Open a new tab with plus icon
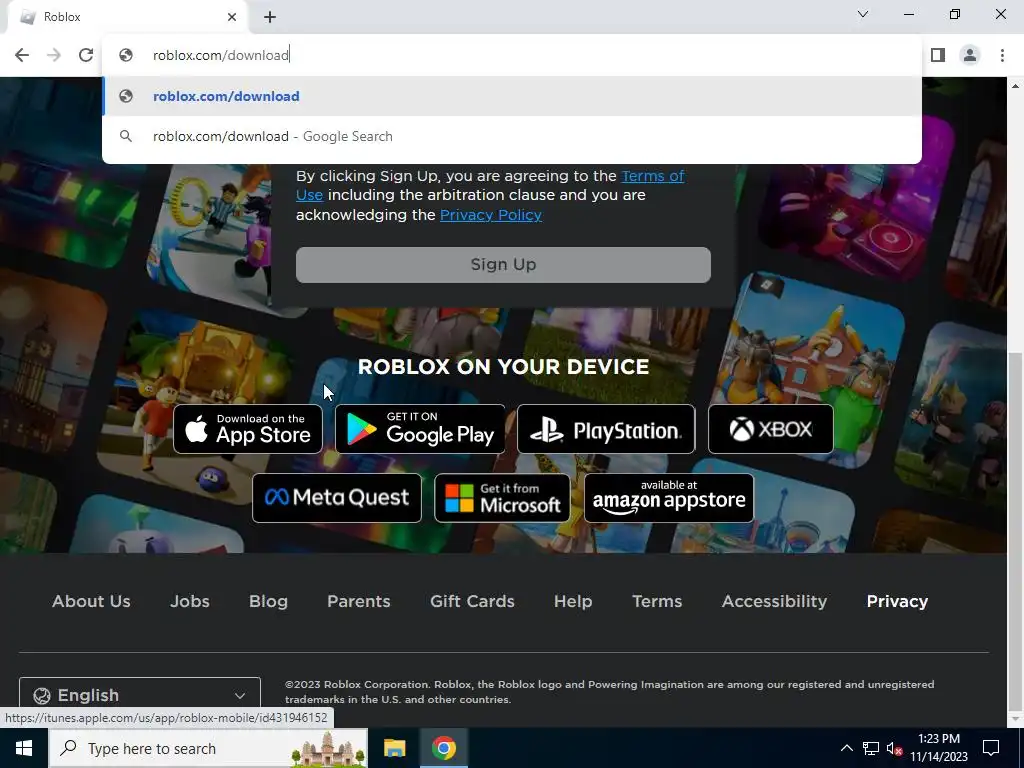 coord(270,17)
